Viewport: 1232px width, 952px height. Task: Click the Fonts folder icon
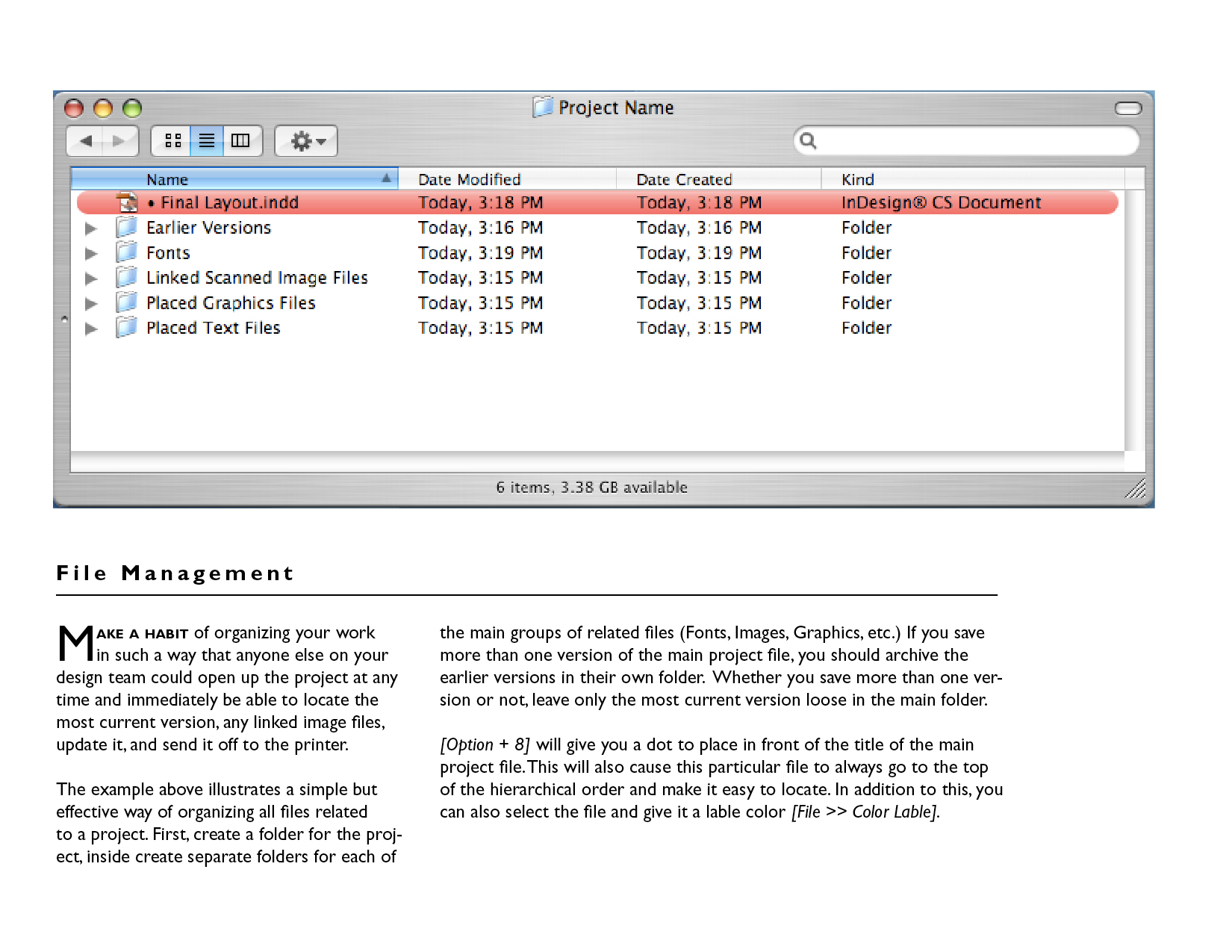click(127, 252)
